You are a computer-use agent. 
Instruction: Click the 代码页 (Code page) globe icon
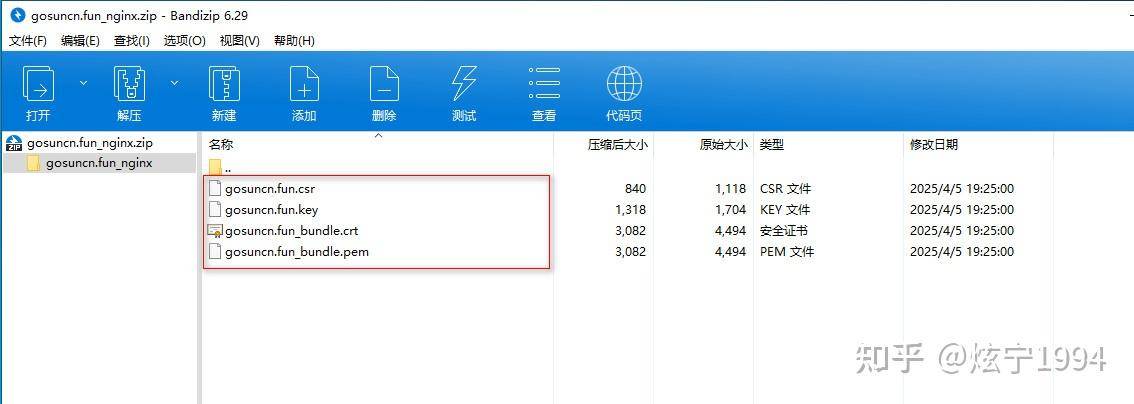coord(624,83)
